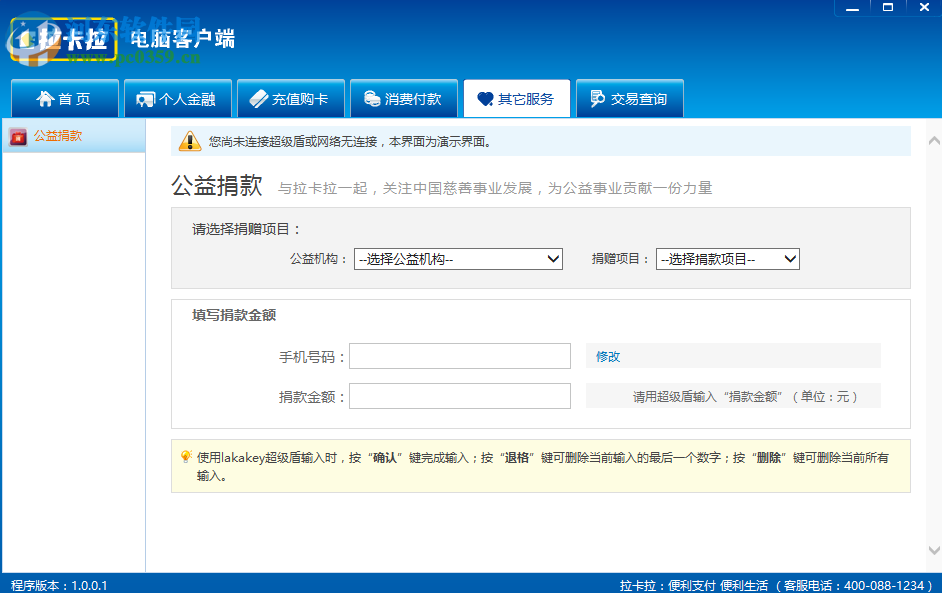Click the warning triangle icon
The width and height of the screenshot is (942, 593).
coord(190,141)
